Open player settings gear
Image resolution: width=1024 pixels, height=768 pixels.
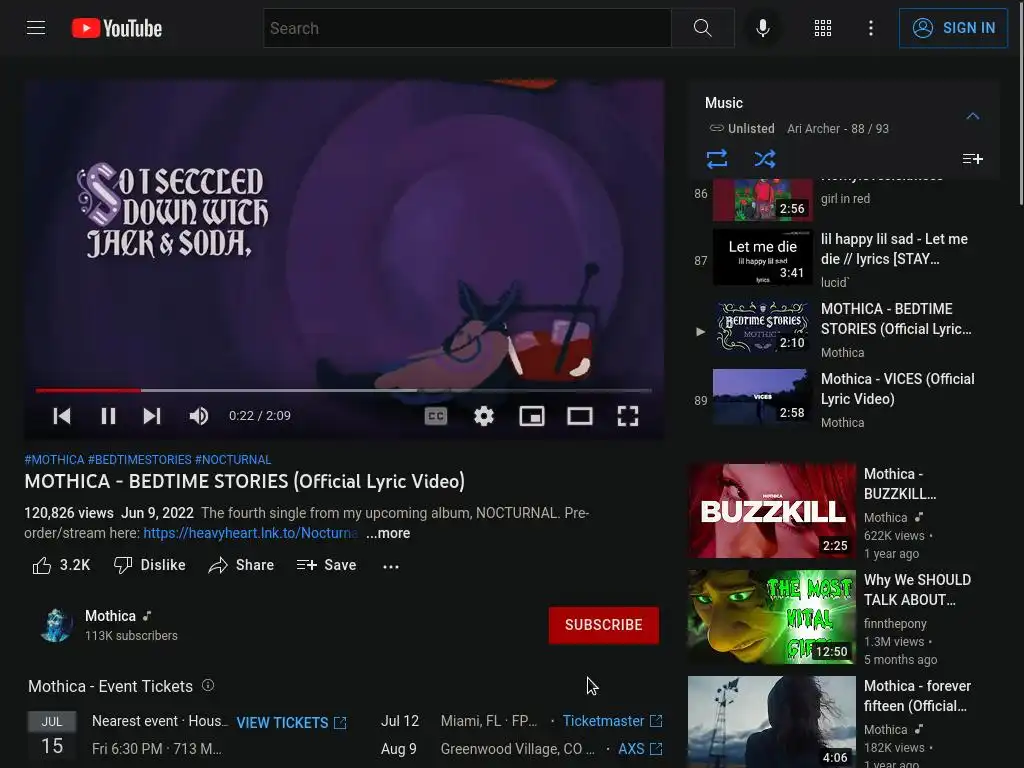point(484,416)
